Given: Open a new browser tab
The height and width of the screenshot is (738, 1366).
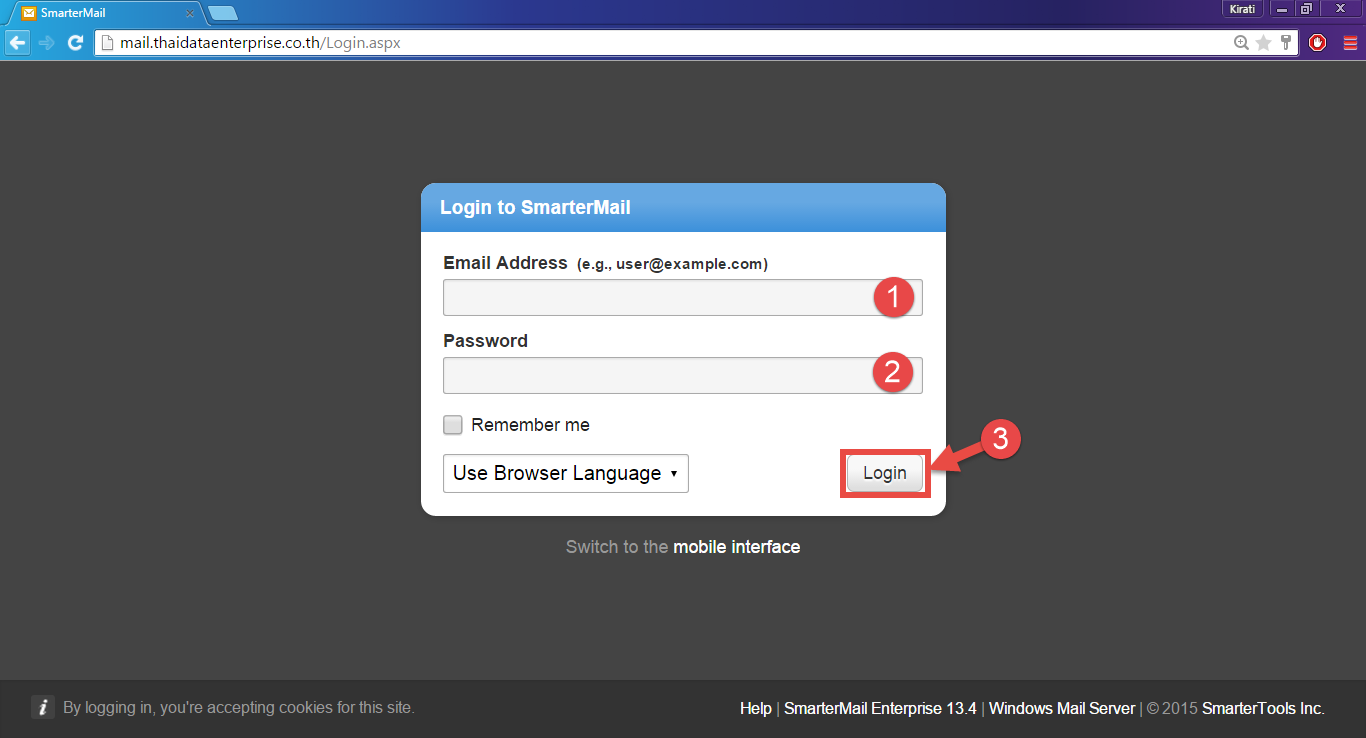Looking at the screenshot, I should [223, 13].
